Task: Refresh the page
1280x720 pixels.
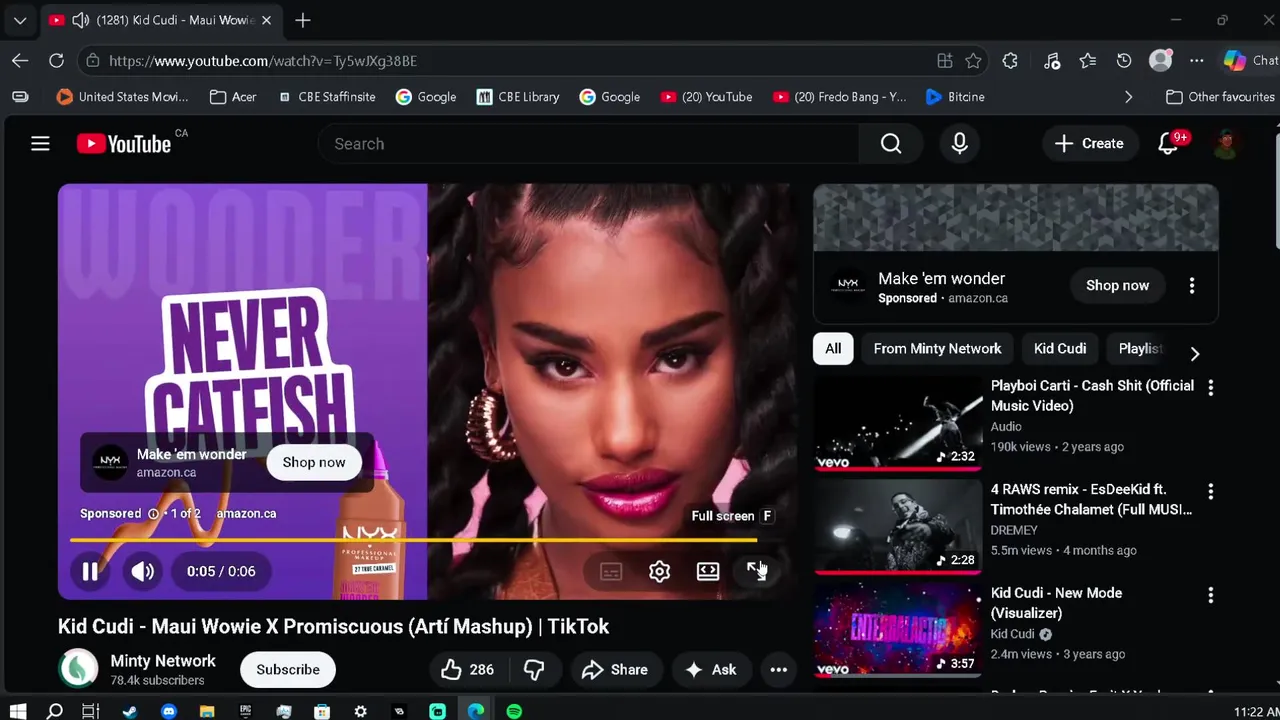Action: (56, 61)
